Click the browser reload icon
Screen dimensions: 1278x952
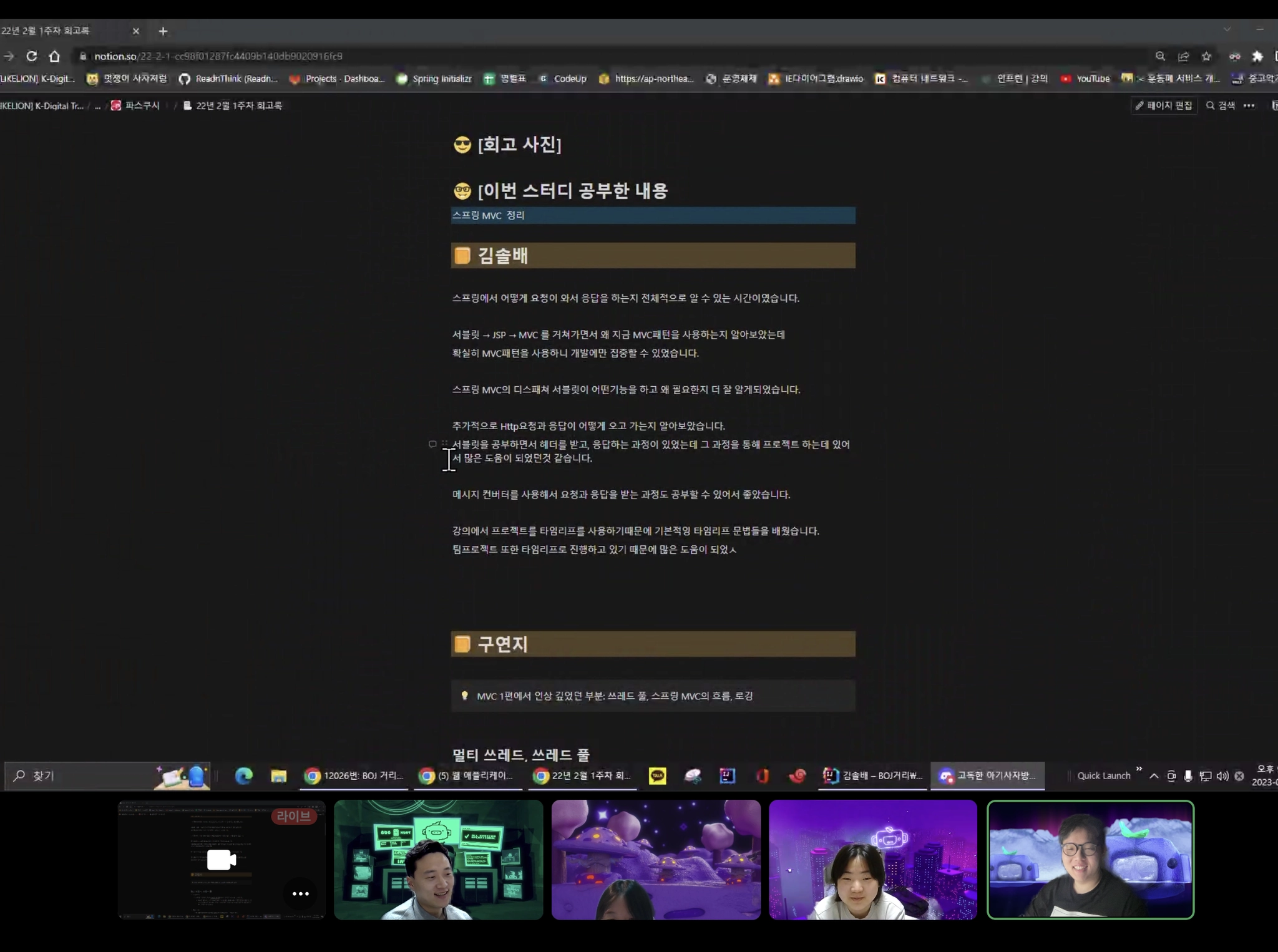31,56
